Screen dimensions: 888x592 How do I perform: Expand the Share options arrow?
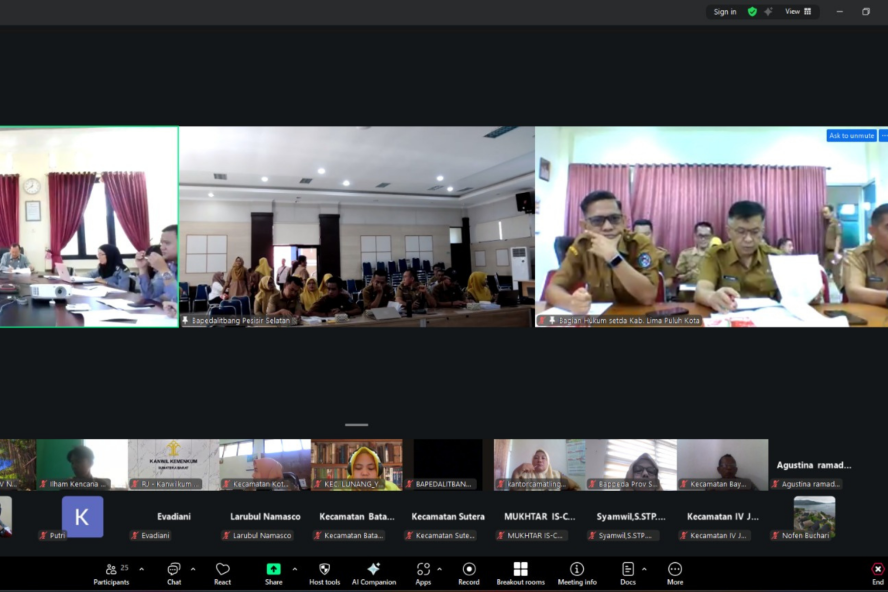pyautogui.click(x=294, y=569)
